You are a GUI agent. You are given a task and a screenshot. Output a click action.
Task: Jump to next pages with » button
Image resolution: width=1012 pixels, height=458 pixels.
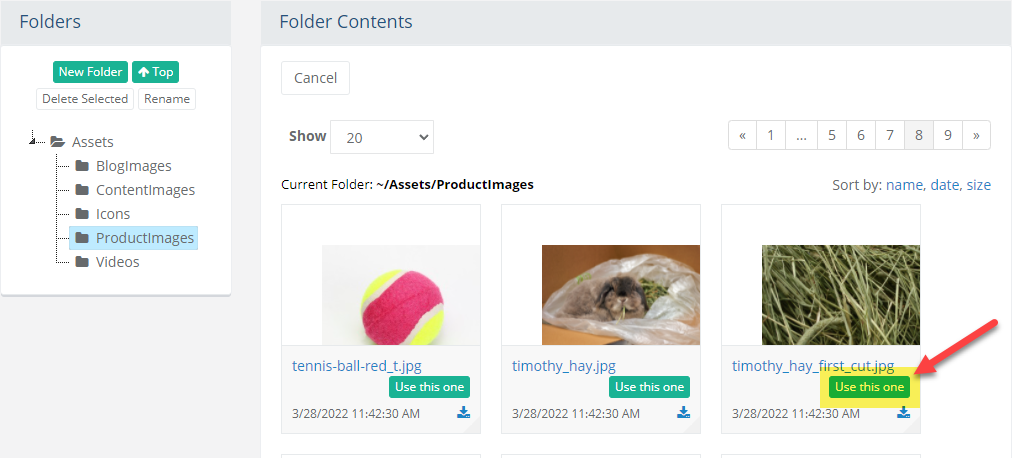point(976,135)
